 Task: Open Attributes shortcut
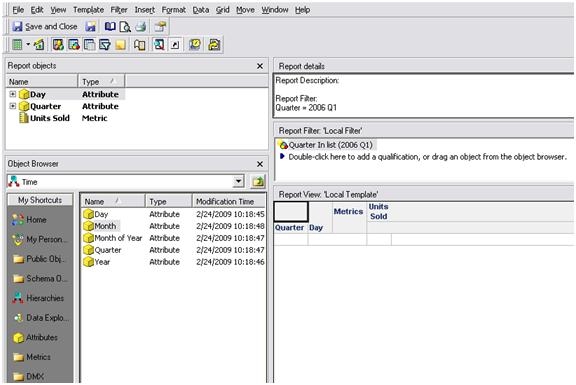[35, 337]
